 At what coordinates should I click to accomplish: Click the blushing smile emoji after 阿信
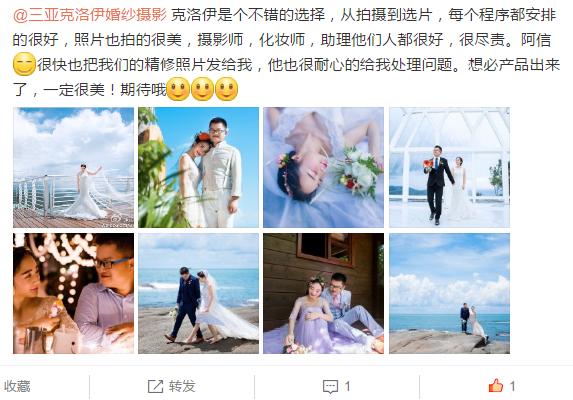24,64
